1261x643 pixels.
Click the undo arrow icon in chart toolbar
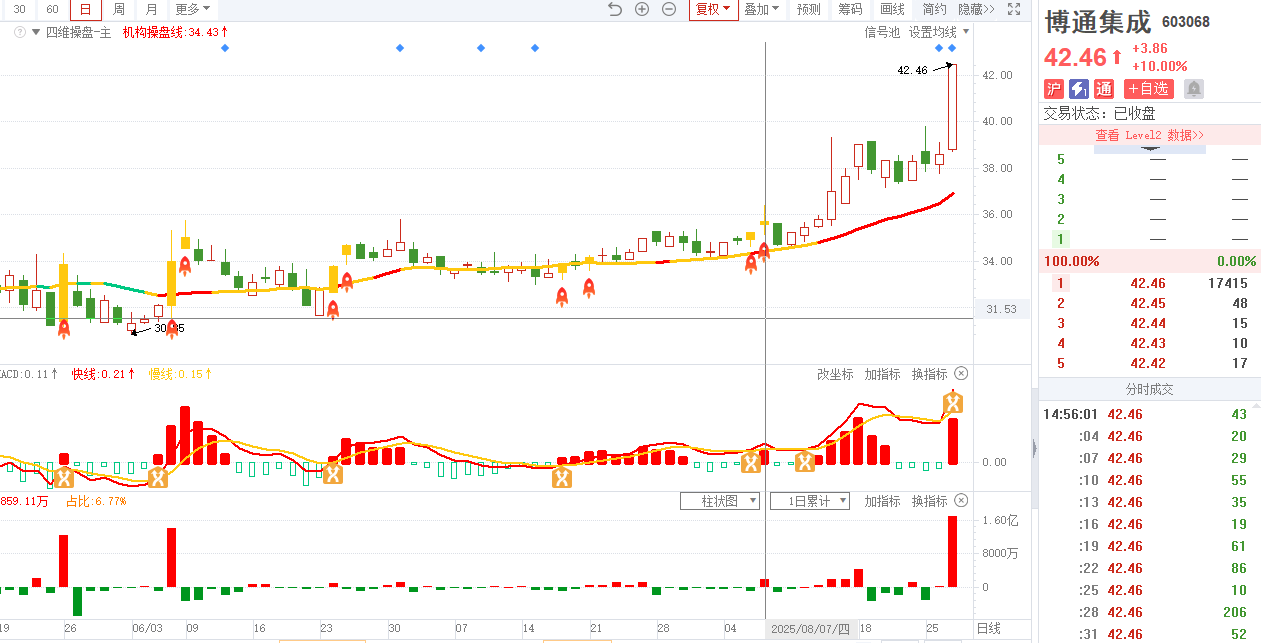[x=615, y=9]
